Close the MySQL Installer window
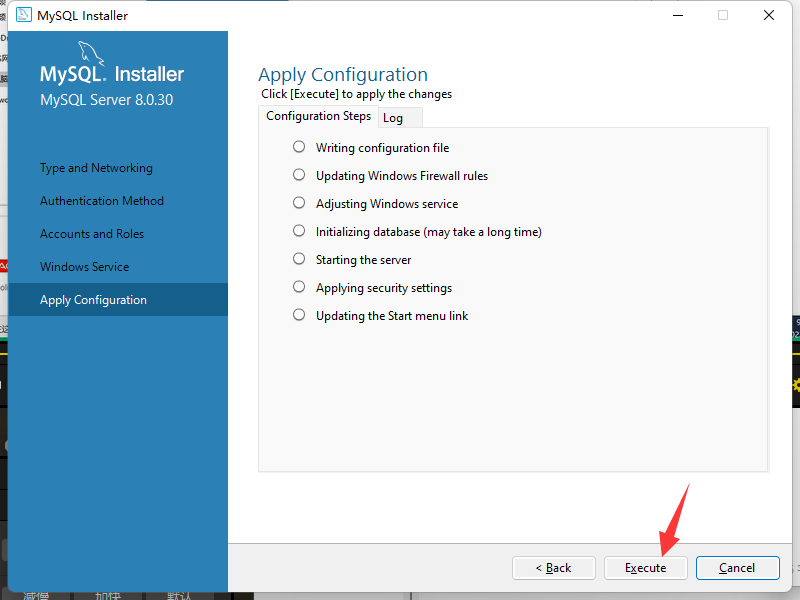This screenshot has height=600, width=800. click(x=769, y=15)
